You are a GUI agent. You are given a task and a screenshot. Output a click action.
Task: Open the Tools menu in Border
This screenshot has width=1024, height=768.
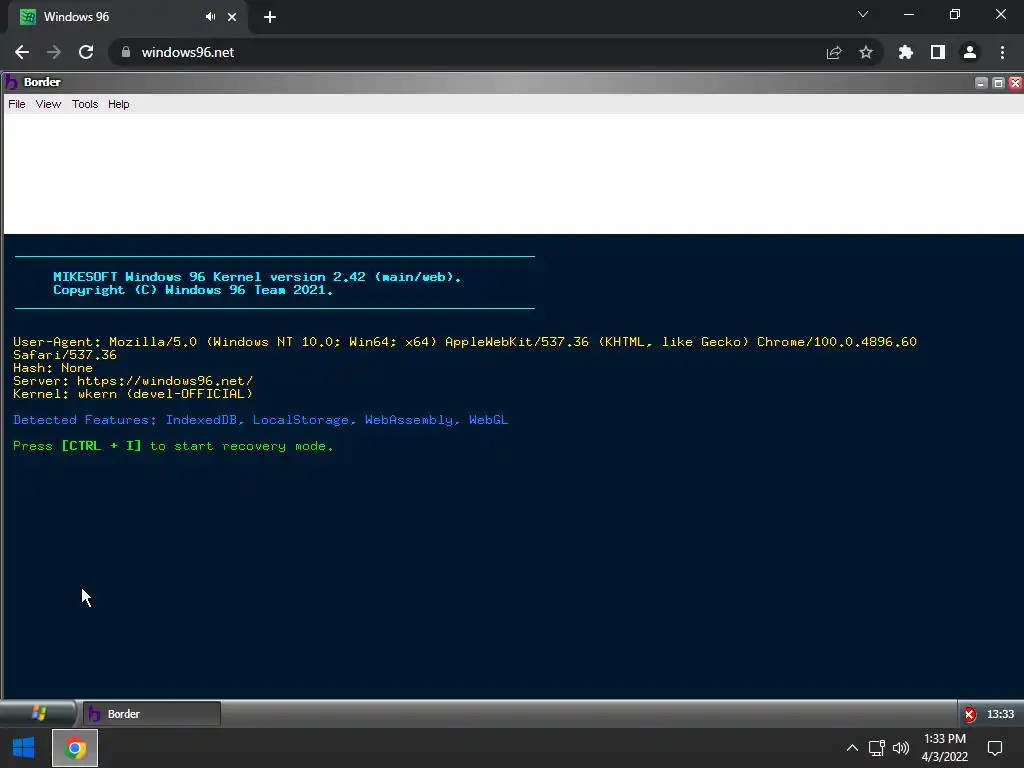pyautogui.click(x=85, y=104)
